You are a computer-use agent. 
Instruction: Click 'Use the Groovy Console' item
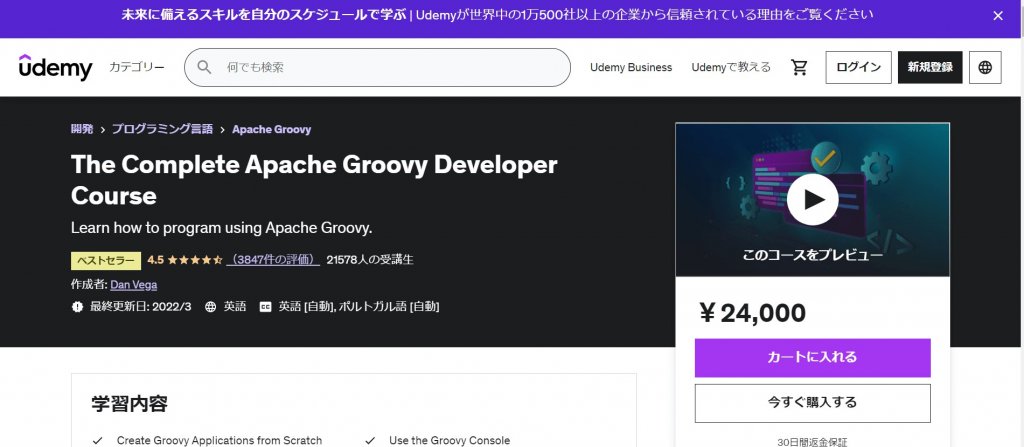pos(449,440)
